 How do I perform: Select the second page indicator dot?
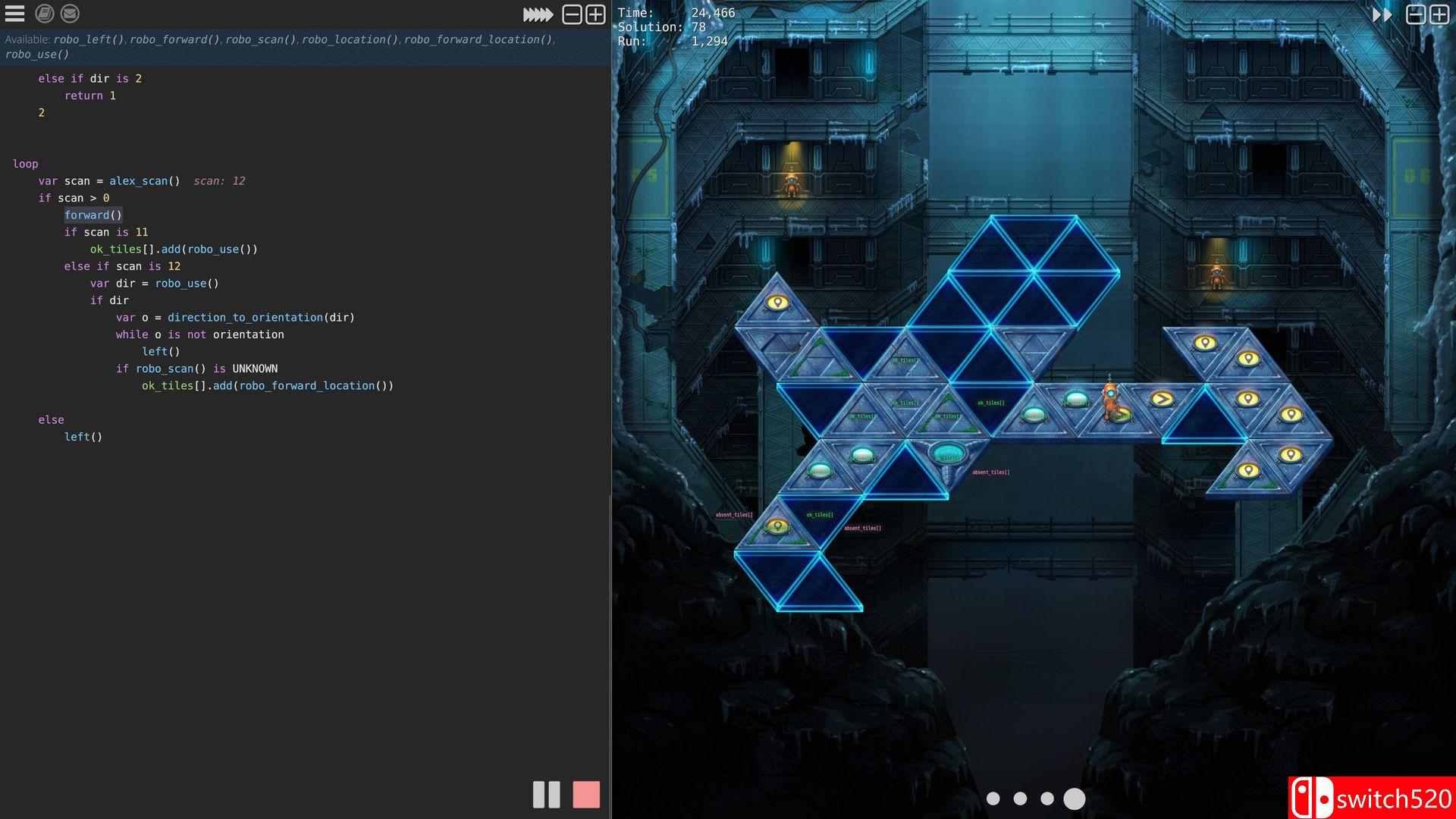pyautogui.click(x=1020, y=798)
